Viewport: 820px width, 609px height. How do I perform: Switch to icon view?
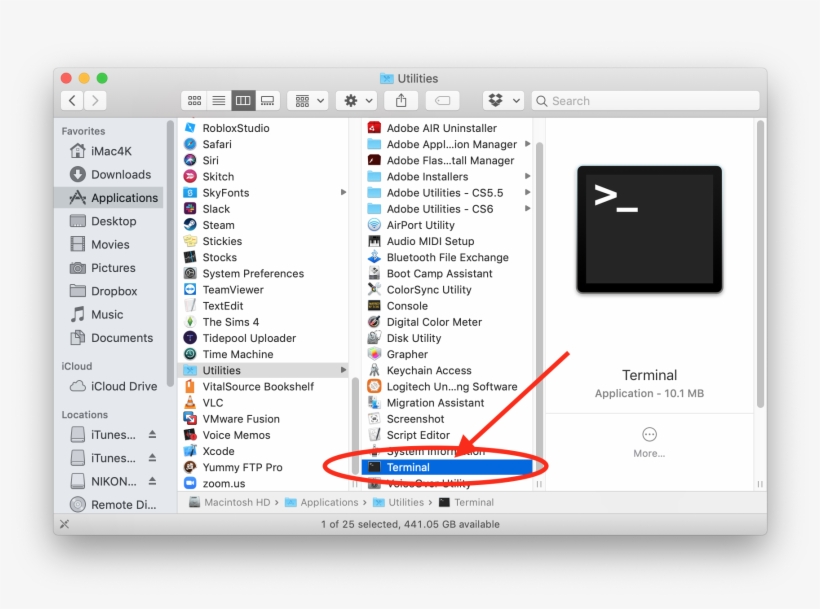tap(194, 100)
